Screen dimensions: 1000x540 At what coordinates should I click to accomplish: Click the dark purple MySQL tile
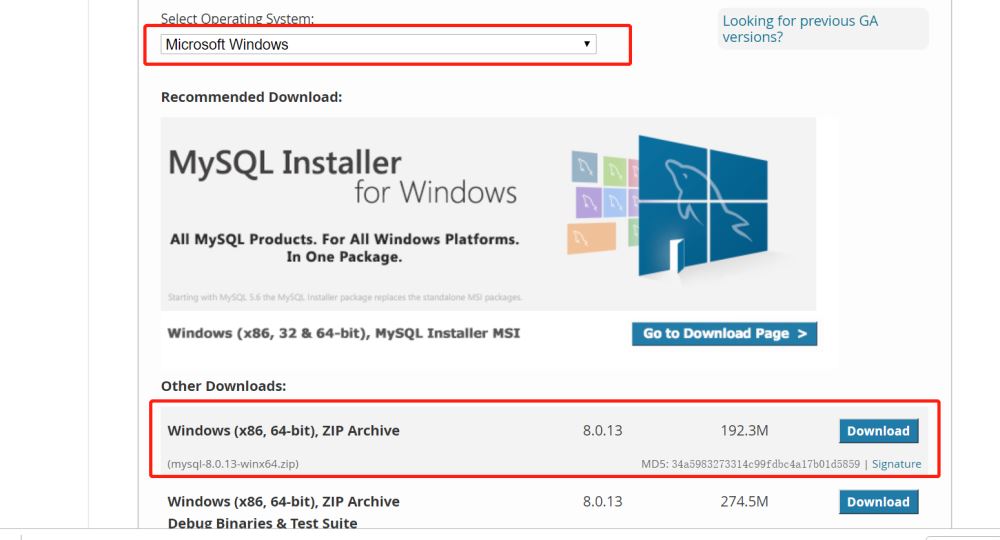click(x=589, y=200)
